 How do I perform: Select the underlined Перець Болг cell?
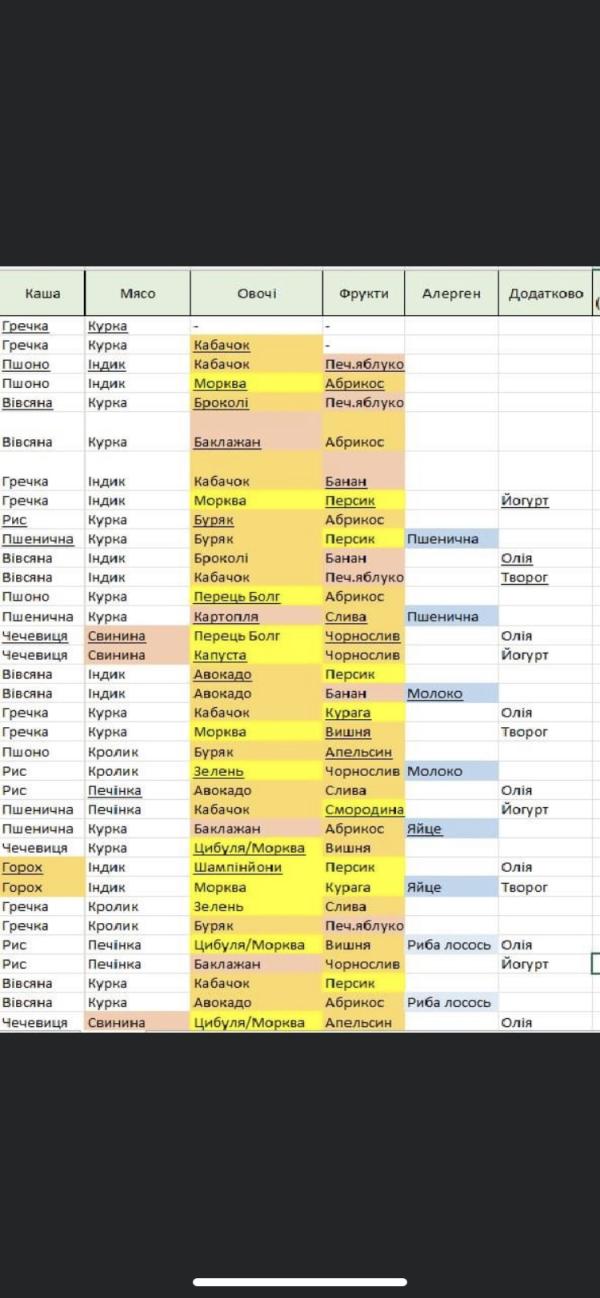click(x=257, y=597)
